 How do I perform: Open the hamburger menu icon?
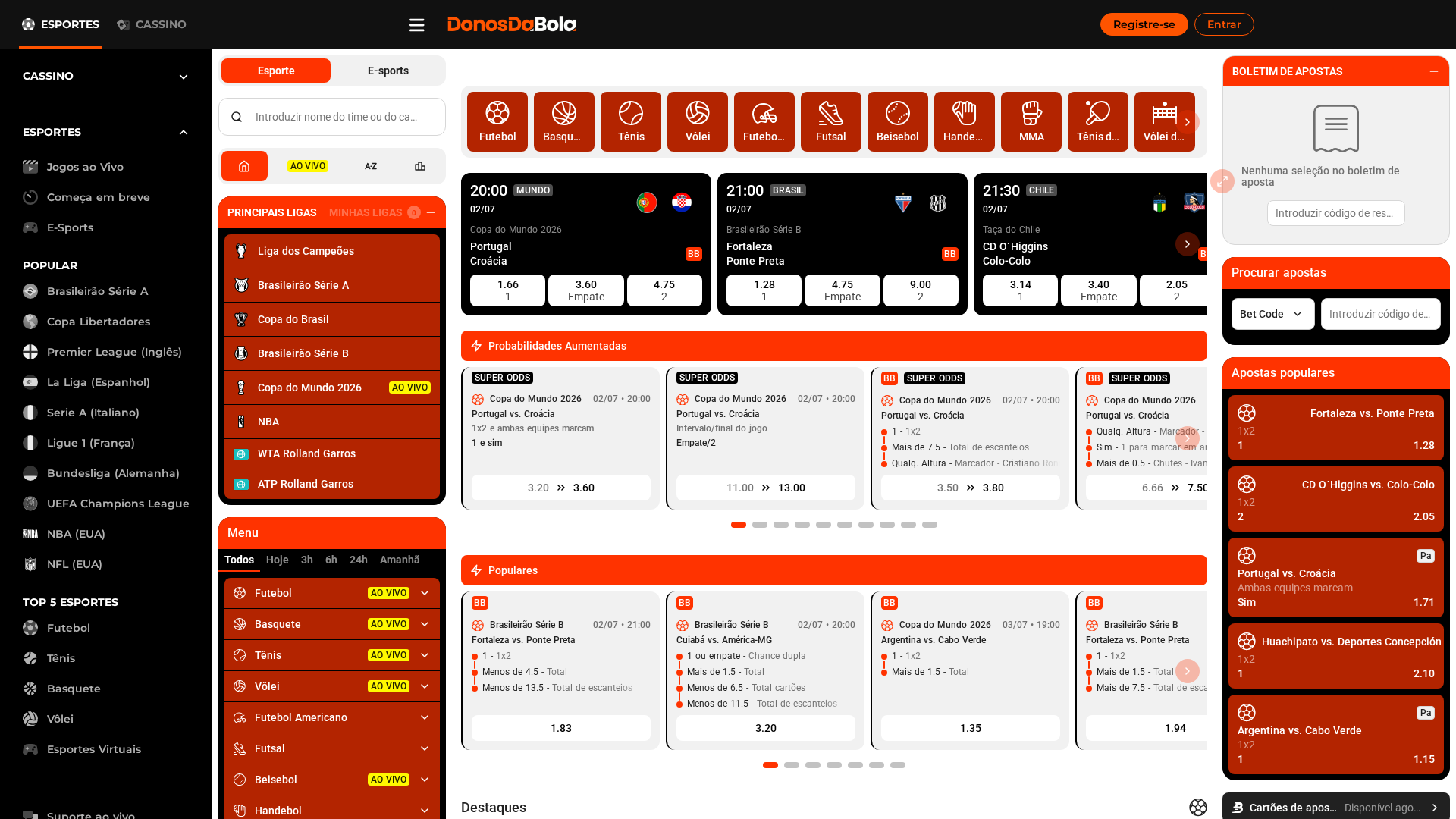click(x=416, y=24)
